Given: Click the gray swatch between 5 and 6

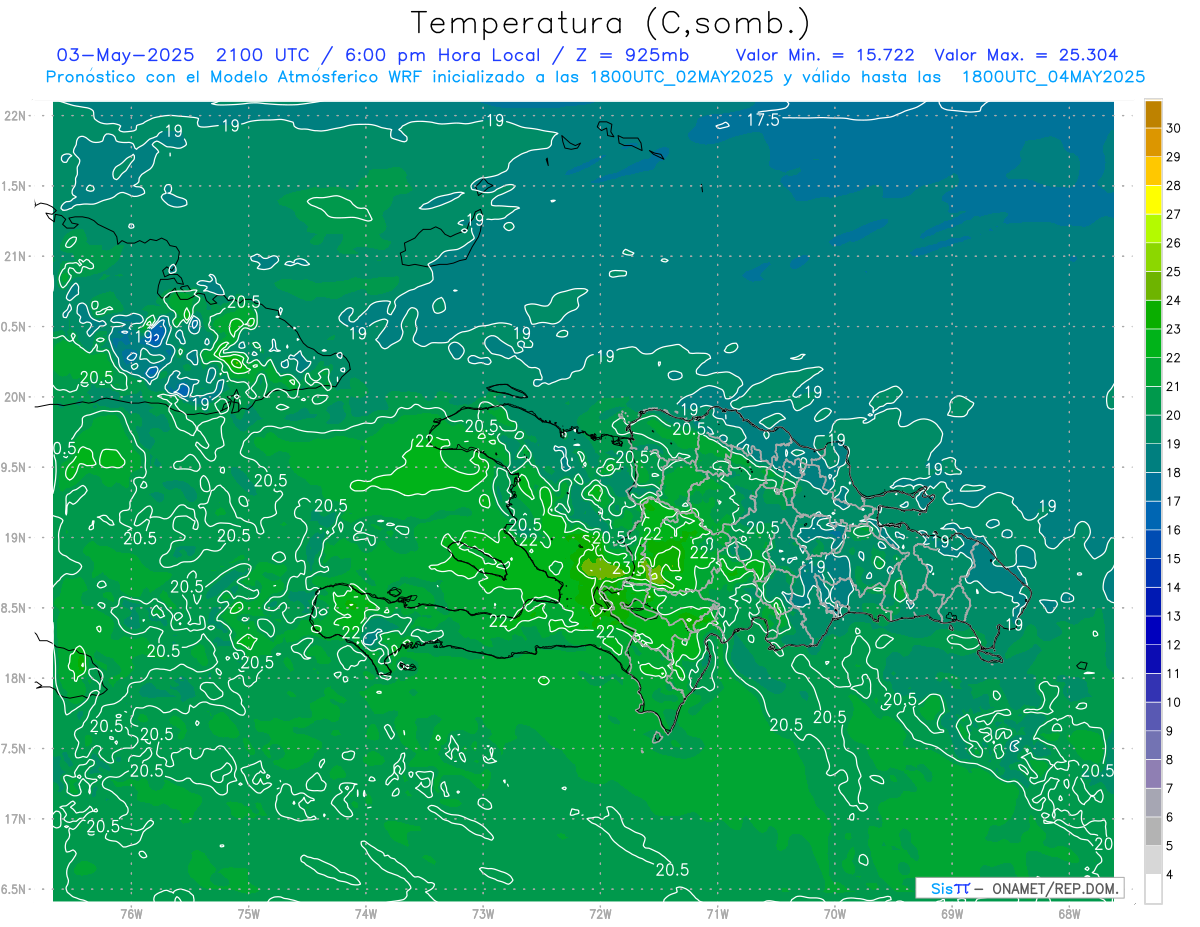Looking at the screenshot, I should [1154, 832].
